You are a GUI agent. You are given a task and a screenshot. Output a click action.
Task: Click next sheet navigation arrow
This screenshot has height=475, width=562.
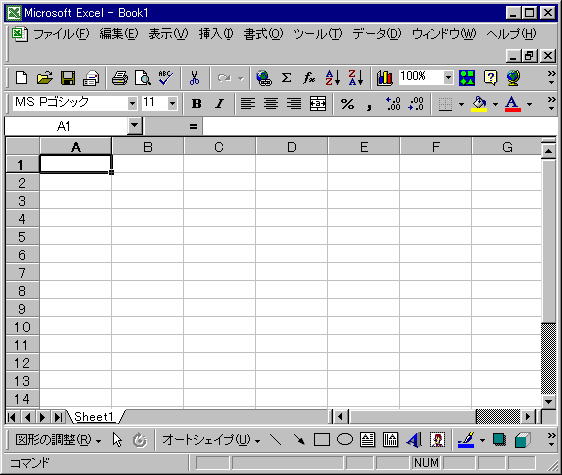(43, 417)
